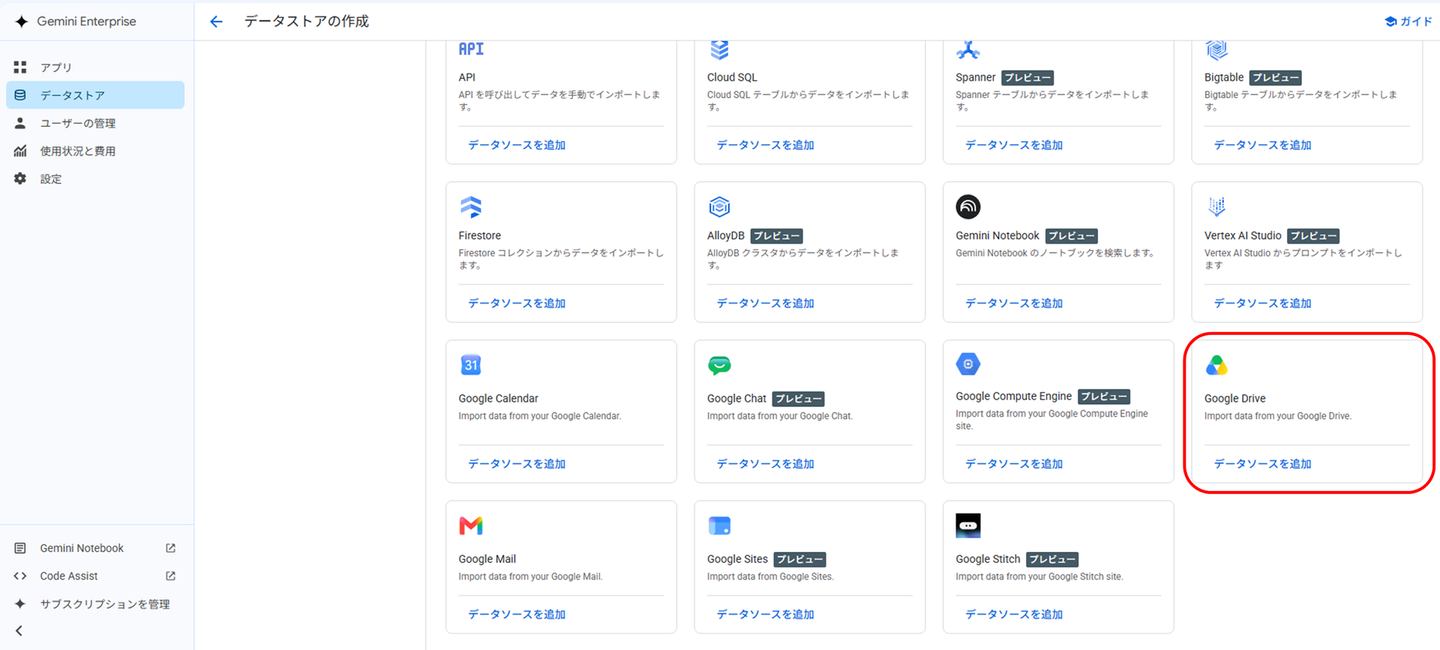This screenshot has width=1440, height=650.
Task: Open ユーザーの管理 in the sidebar
Action: [x=95, y=123]
